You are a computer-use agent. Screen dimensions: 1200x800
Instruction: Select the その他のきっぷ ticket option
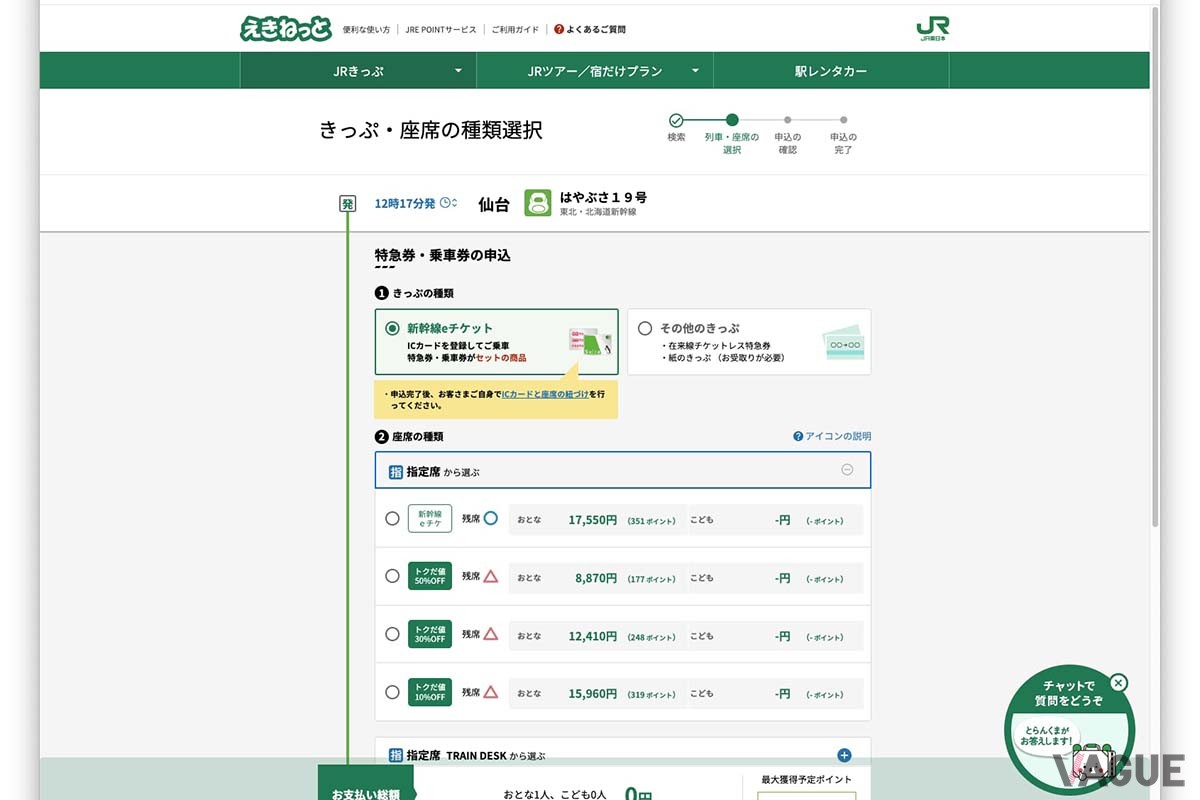[645, 329]
